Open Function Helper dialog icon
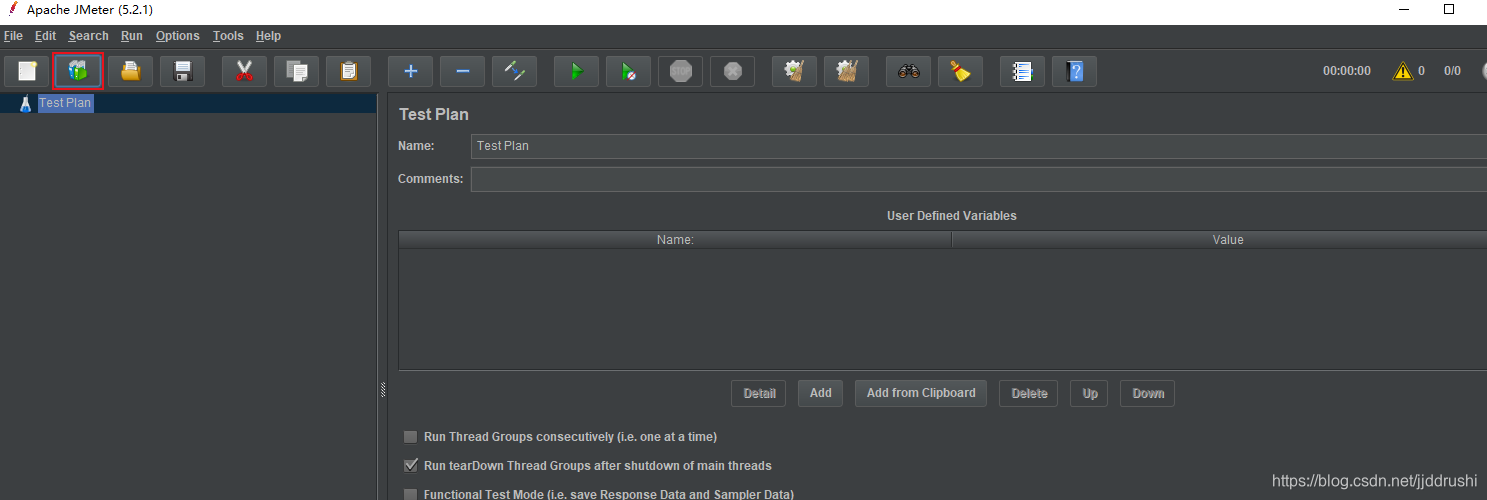1487x500 pixels. (x=1022, y=71)
